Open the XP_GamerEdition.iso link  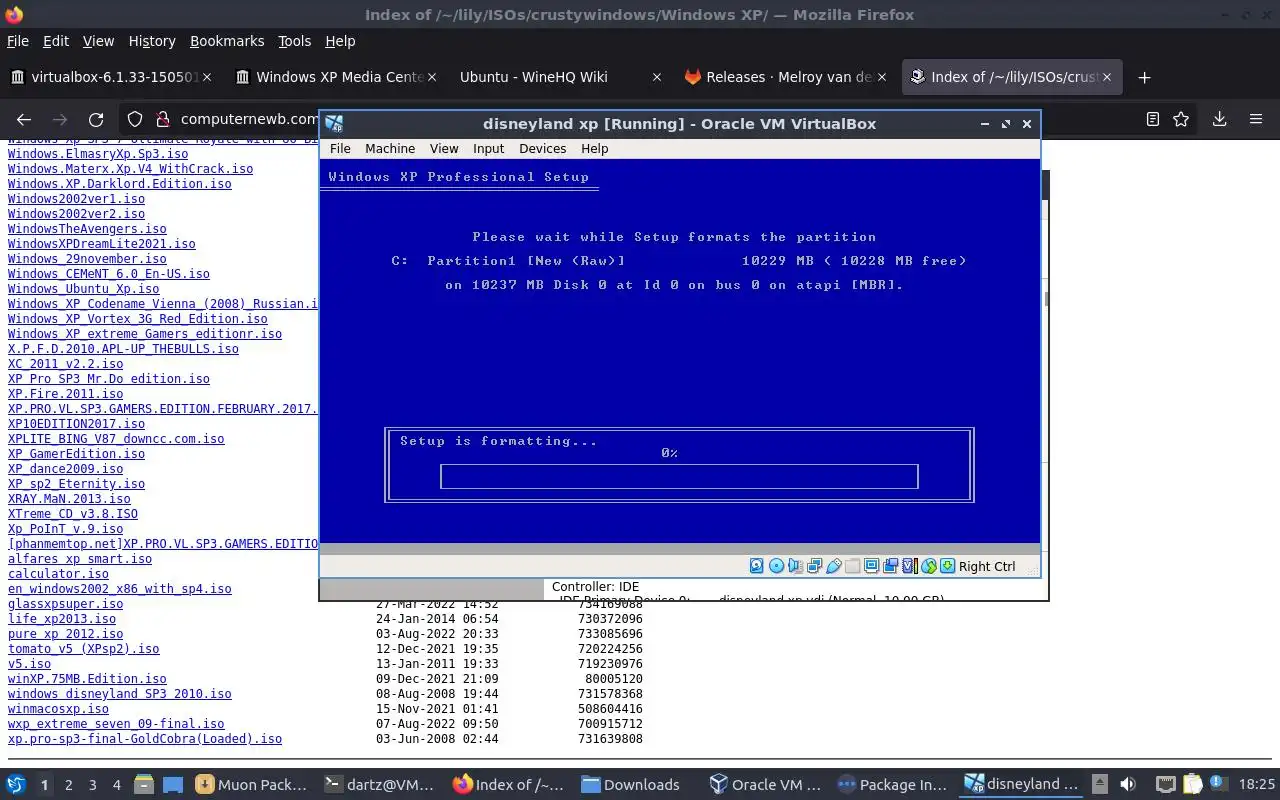coord(76,454)
